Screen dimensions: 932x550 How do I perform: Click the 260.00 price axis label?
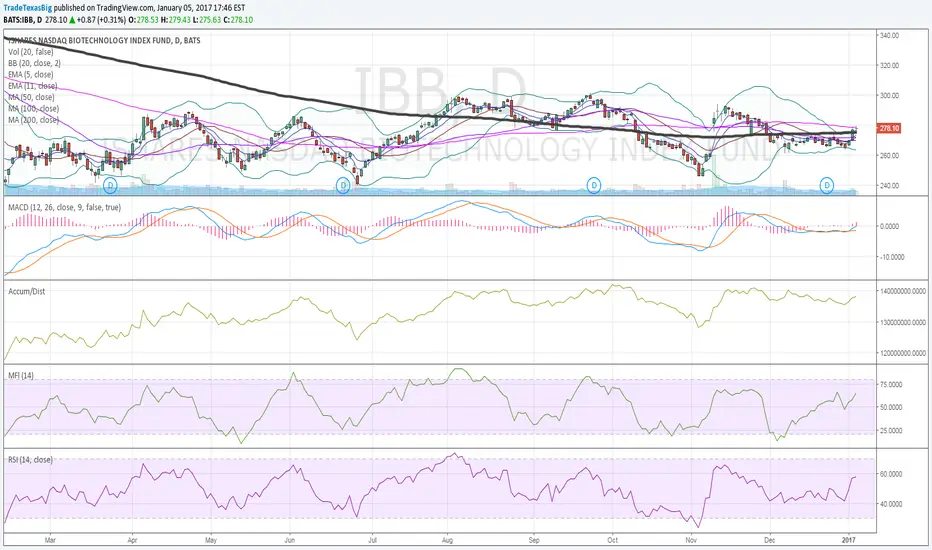(889, 155)
